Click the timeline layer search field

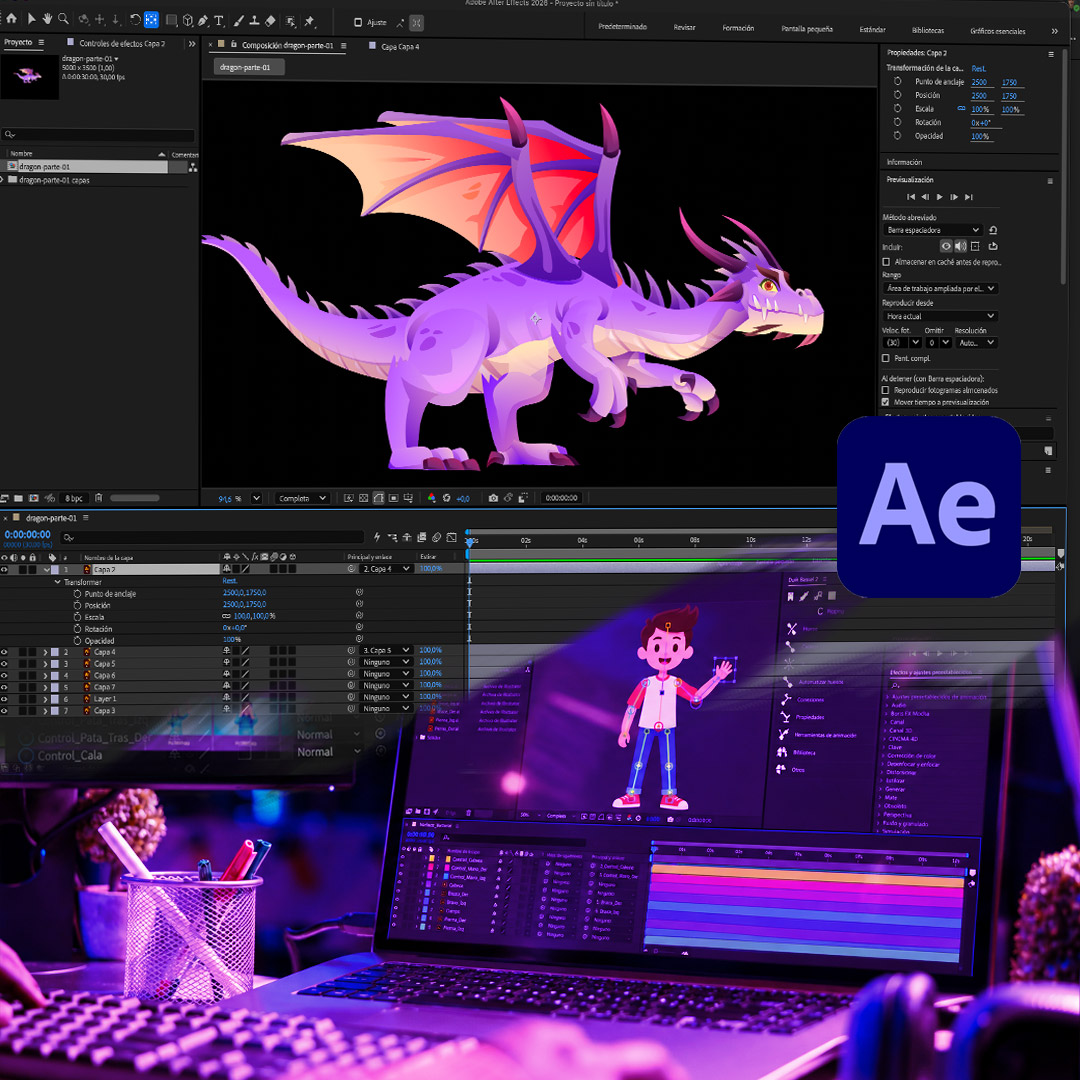click(x=211, y=537)
